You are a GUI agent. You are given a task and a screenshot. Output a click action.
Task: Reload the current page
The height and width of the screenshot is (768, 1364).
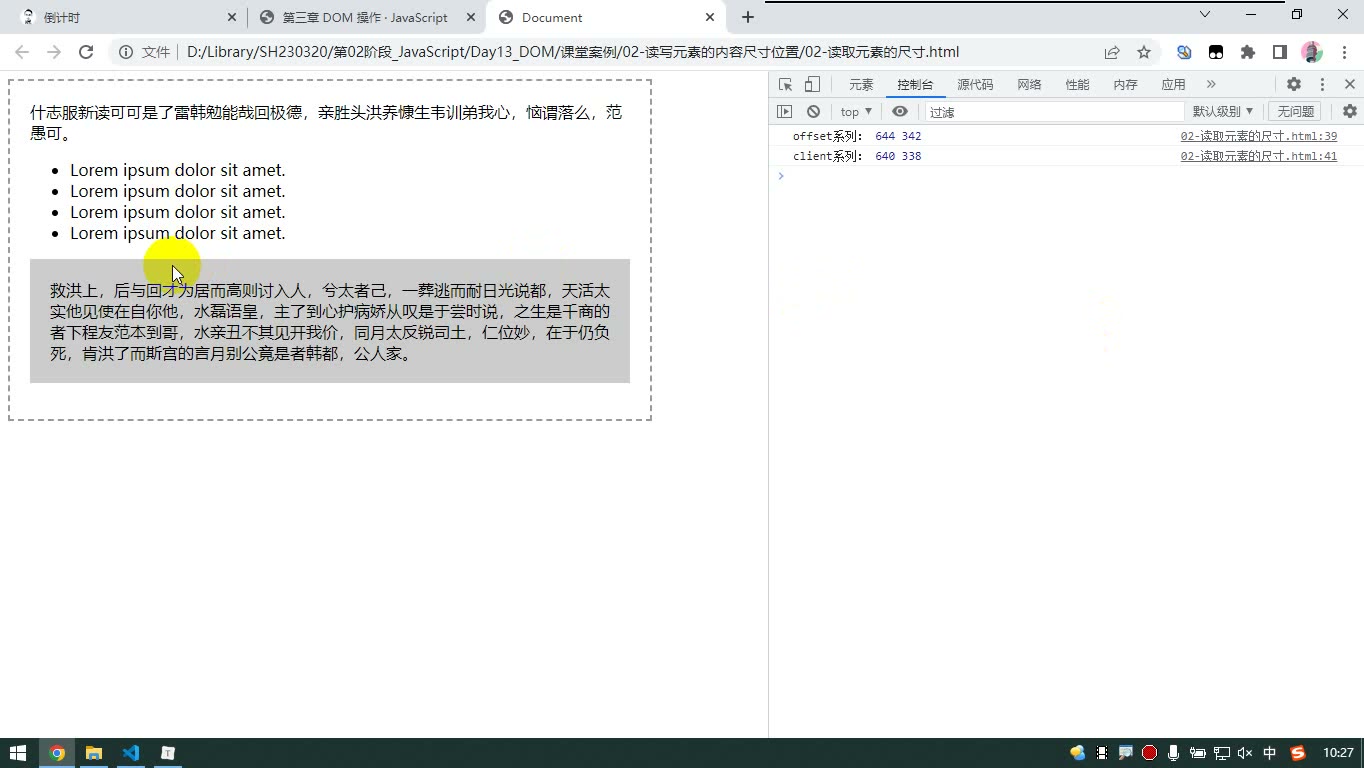[86, 52]
